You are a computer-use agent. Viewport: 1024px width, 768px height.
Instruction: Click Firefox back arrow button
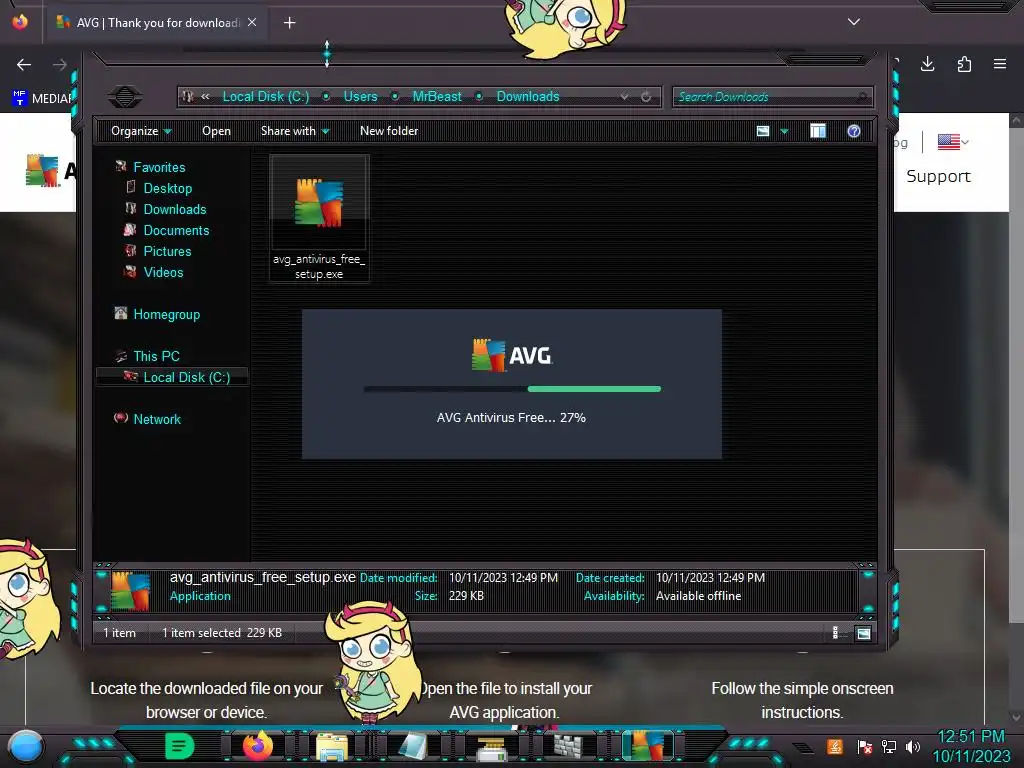pos(24,65)
